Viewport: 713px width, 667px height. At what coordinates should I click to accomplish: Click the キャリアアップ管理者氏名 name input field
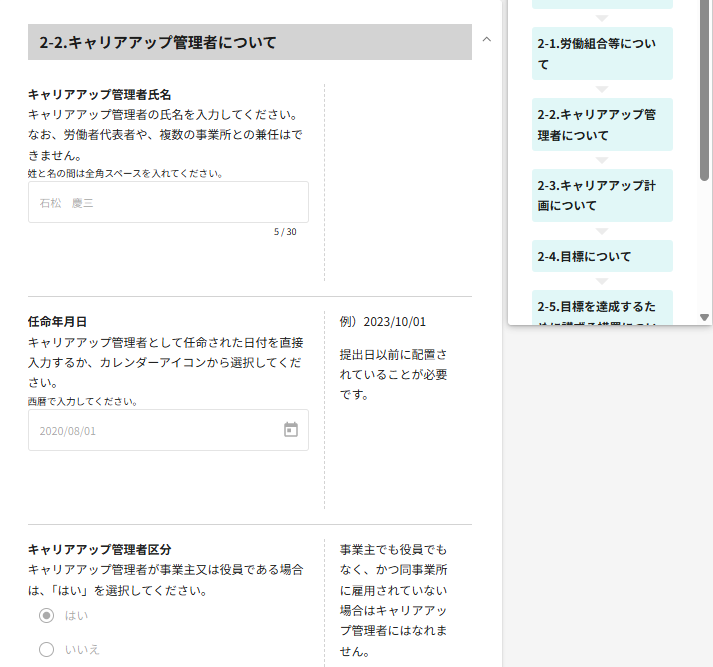coord(168,202)
